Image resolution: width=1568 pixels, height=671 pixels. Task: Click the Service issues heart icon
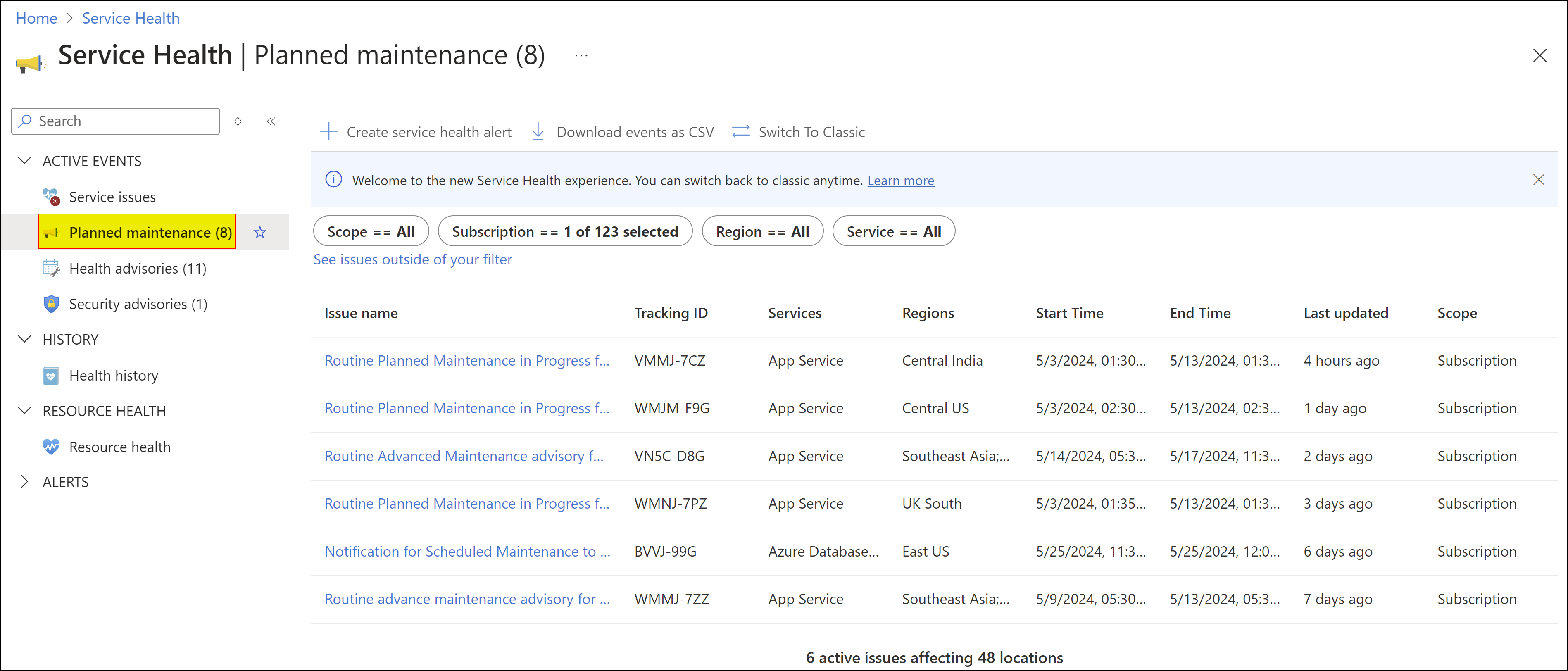tap(51, 197)
